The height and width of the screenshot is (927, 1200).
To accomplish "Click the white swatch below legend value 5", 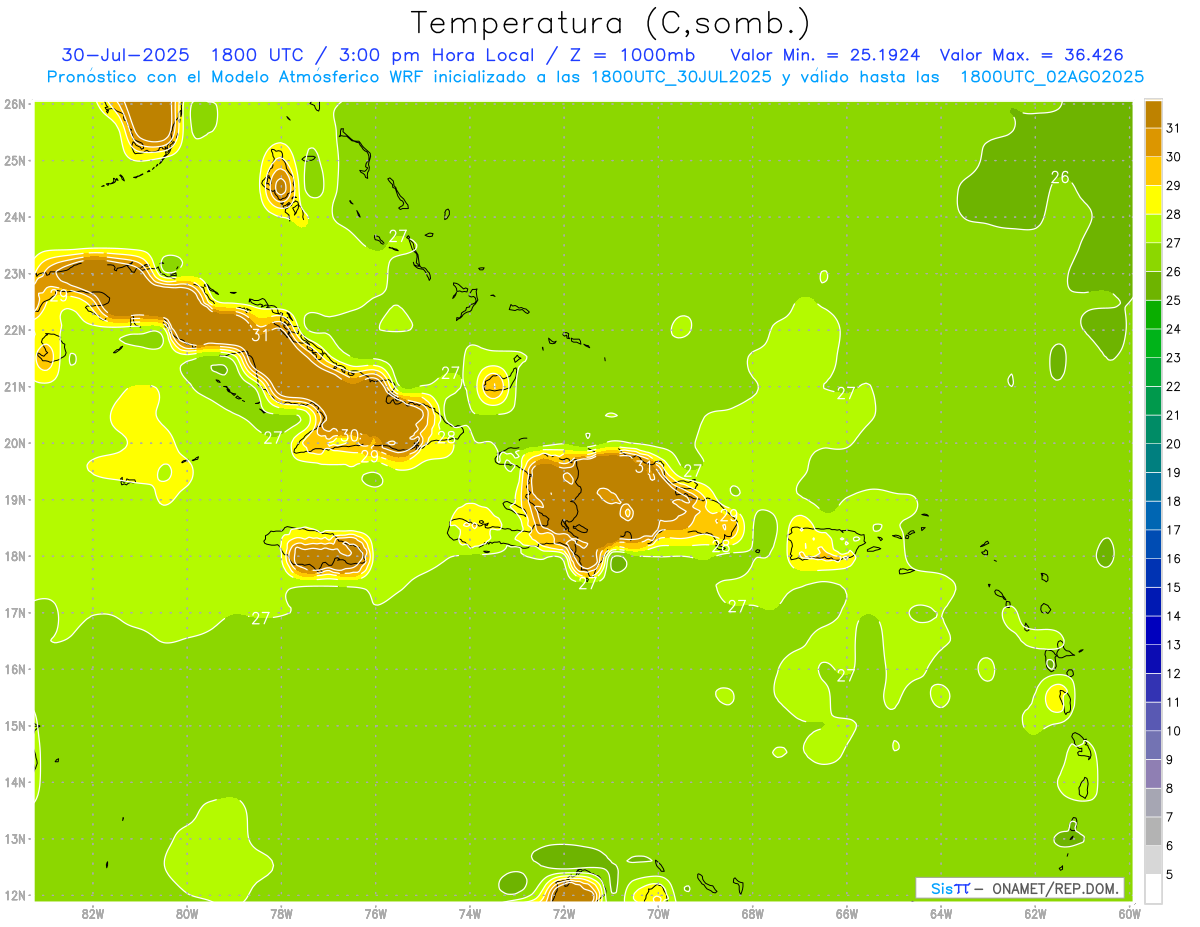I will [1153, 888].
